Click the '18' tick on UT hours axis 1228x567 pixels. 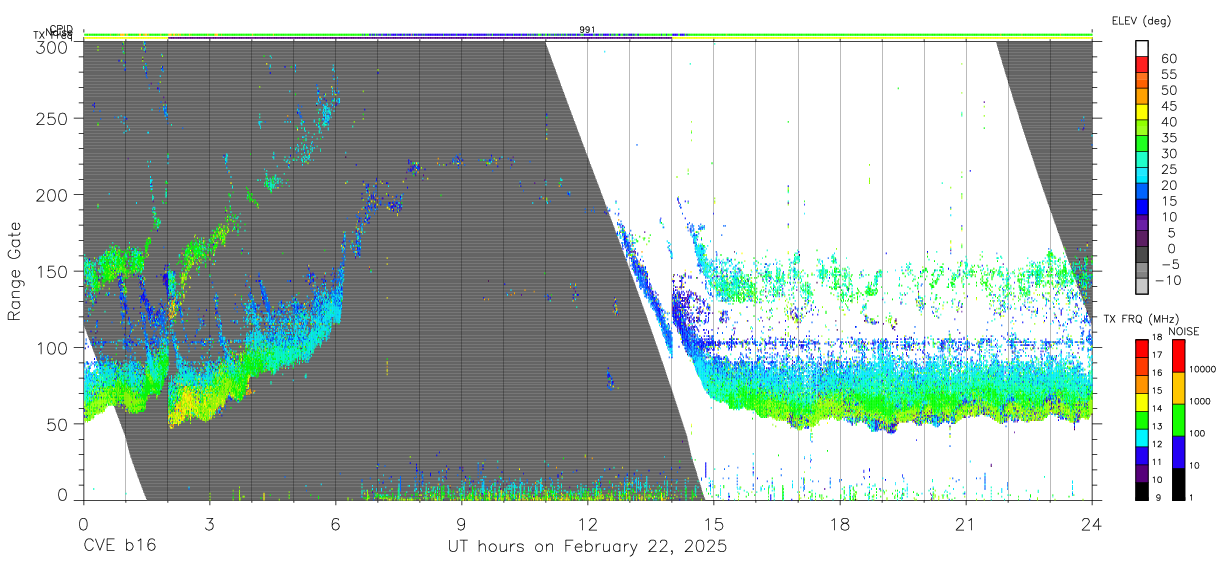[839, 523]
